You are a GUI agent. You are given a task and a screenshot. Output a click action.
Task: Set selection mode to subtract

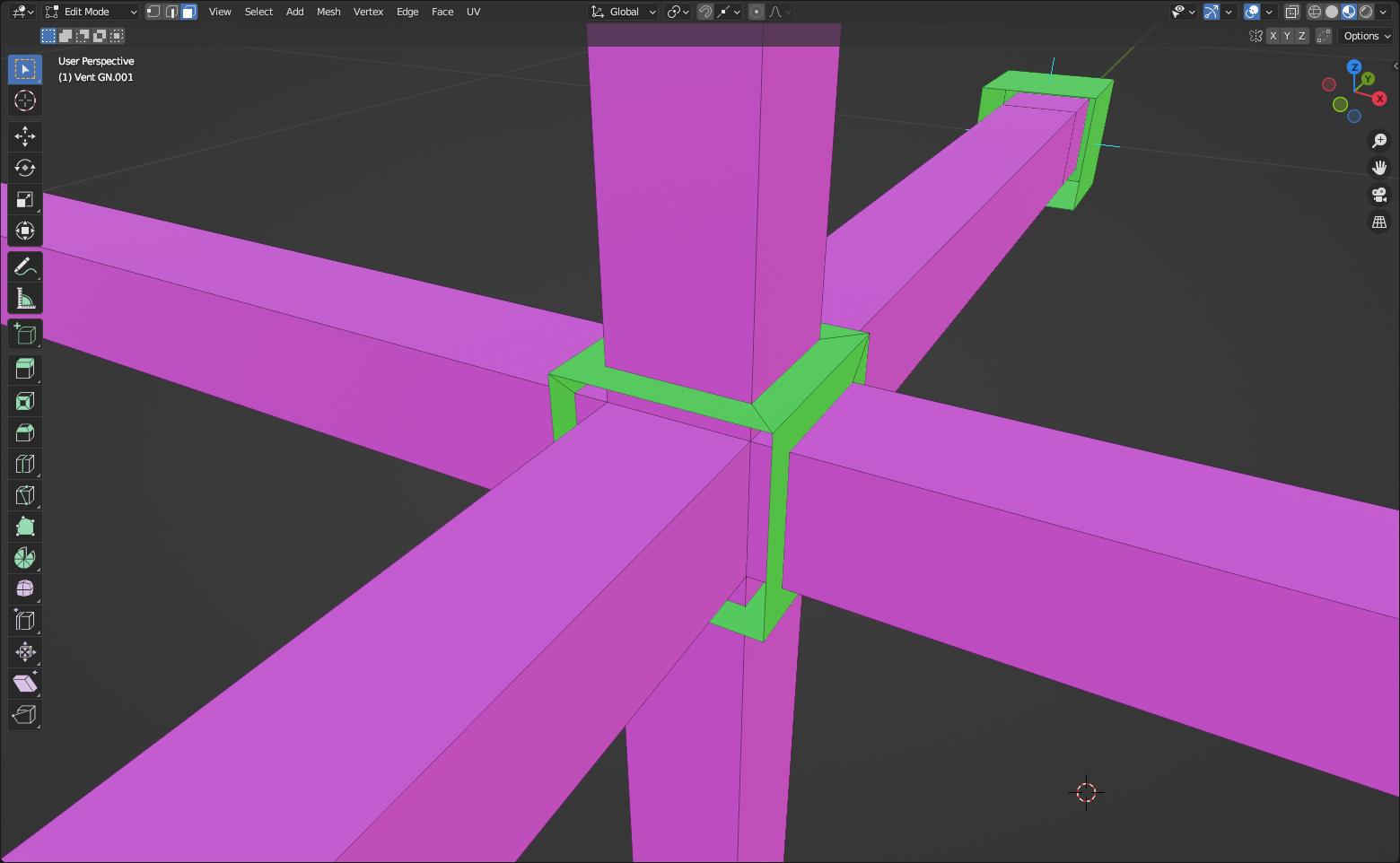[83, 36]
